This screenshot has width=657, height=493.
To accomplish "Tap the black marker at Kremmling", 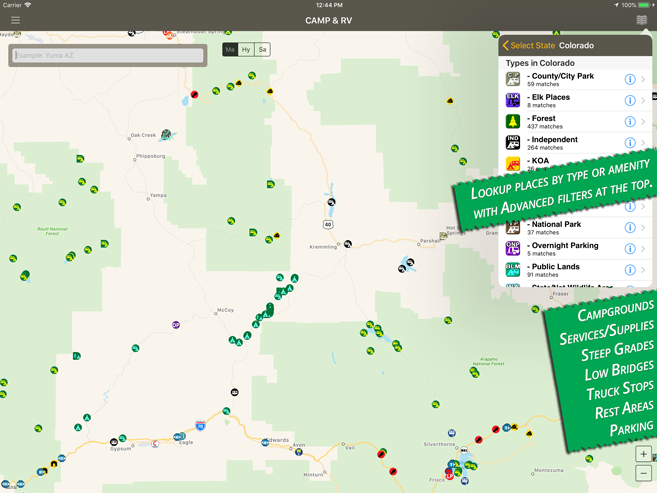I will pos(347,244).
